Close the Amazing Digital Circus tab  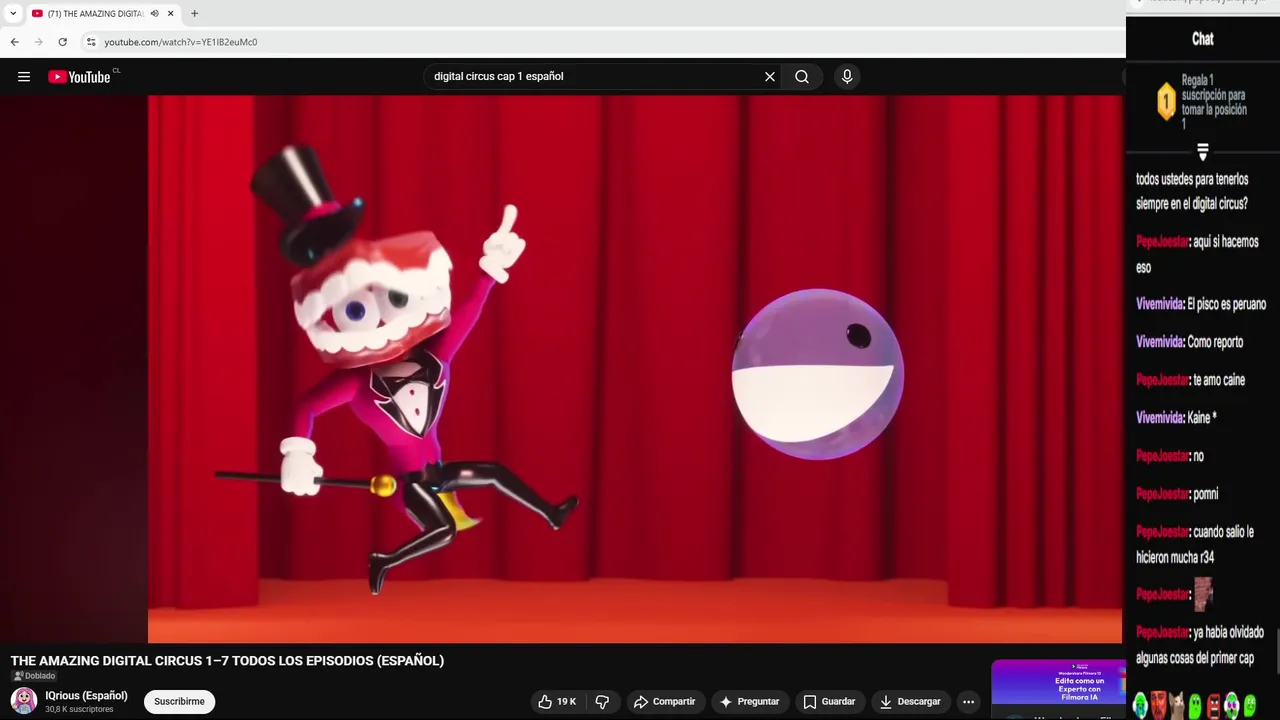[170, 14]
